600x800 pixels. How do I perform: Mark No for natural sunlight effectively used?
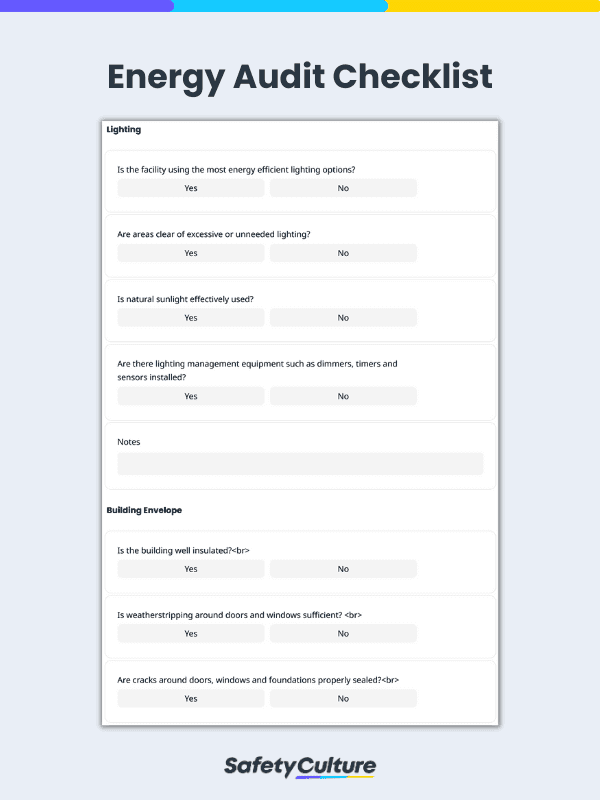coord(343,317)
